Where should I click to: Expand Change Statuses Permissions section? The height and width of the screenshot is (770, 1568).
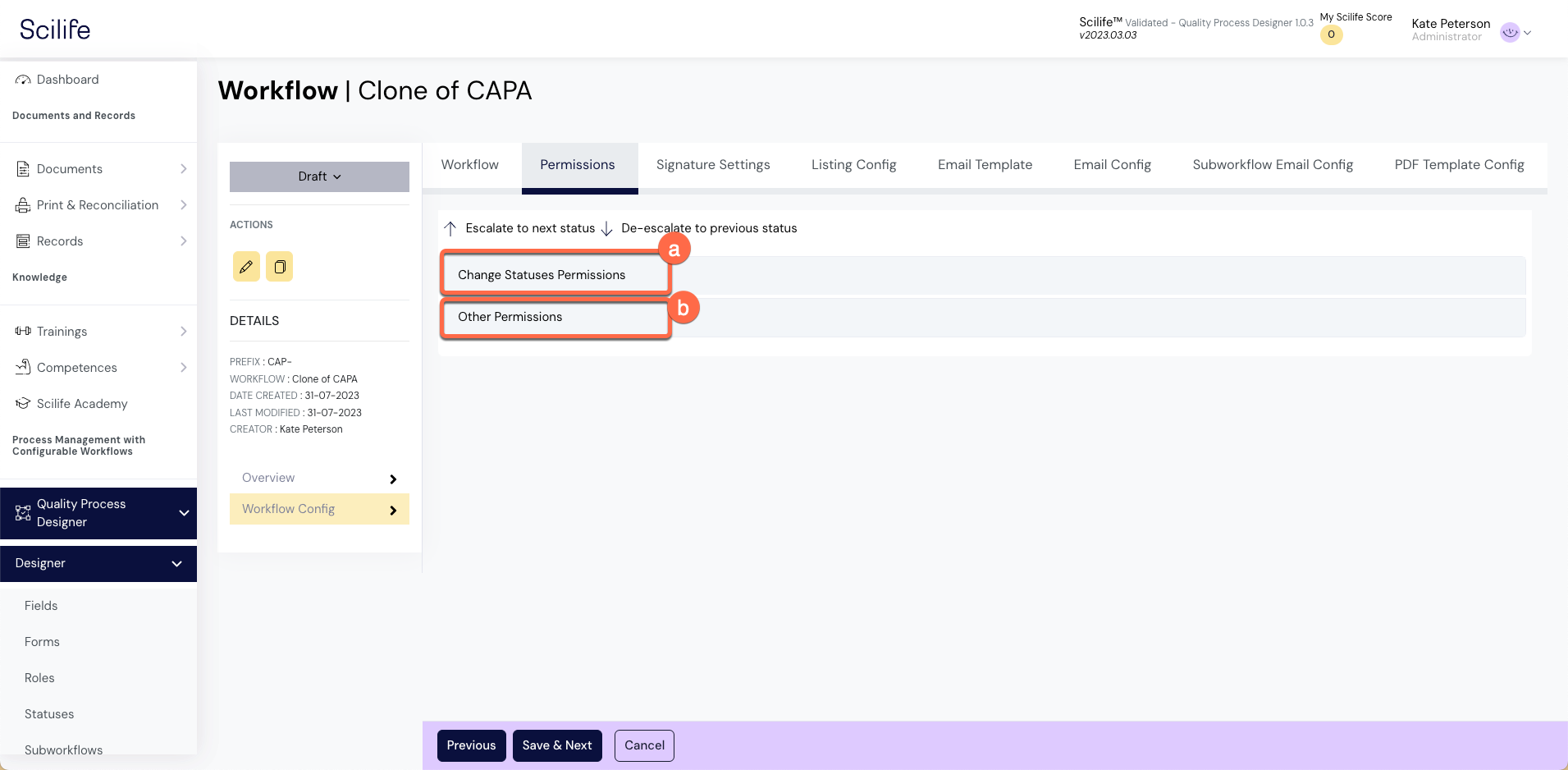(x=542, y=275)
